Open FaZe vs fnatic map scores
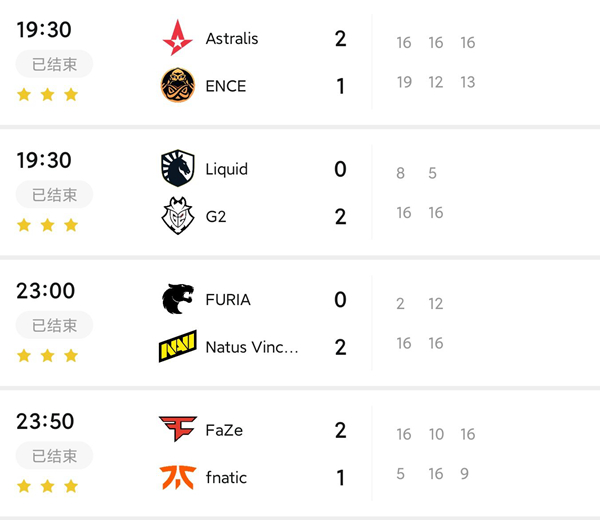The image size is (600, 520). [436, 454]
